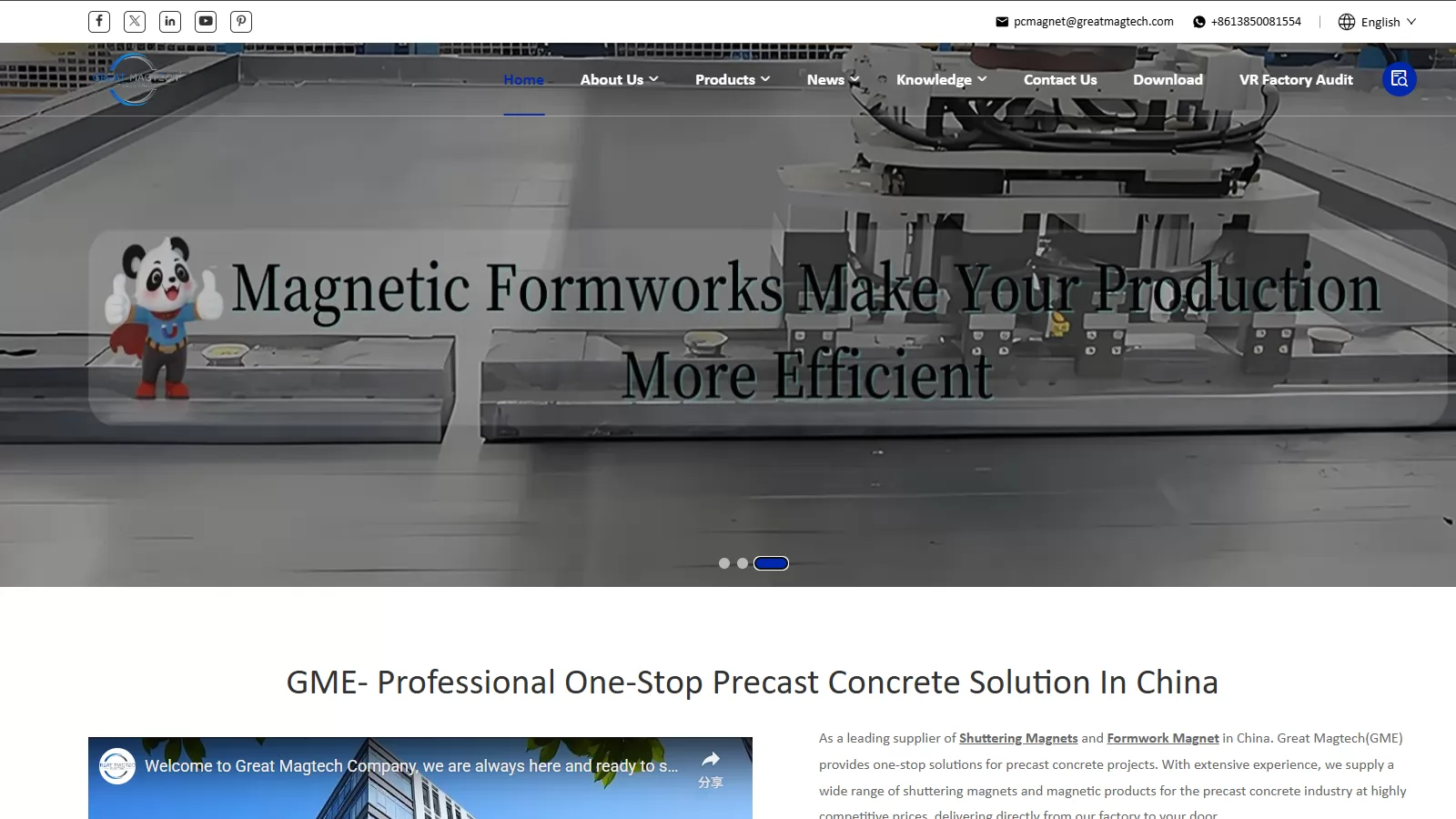Click the Great Magtech logo

coord(136,79)
